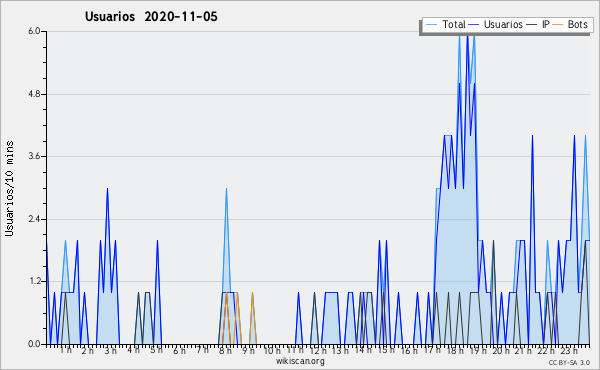Click the y-axis value 0.0
The width and height of the screenshot is (600, 370).
34,344
